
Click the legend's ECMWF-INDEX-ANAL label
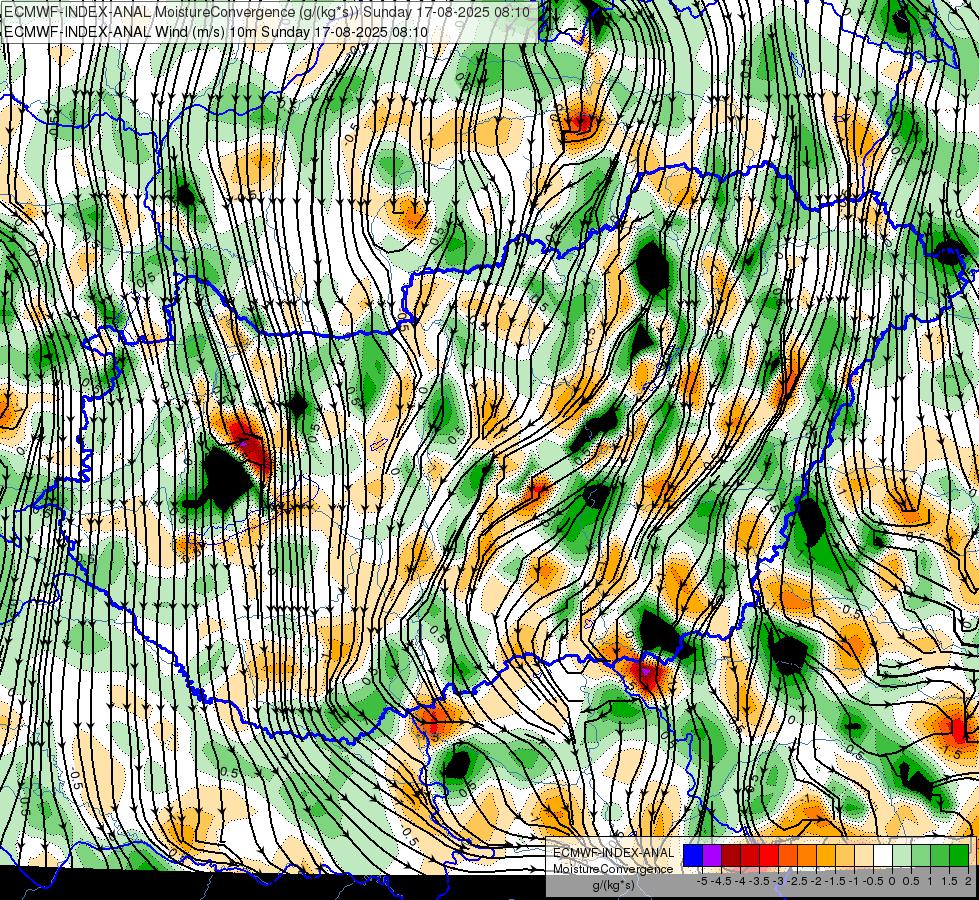click(x=614, y=853)
